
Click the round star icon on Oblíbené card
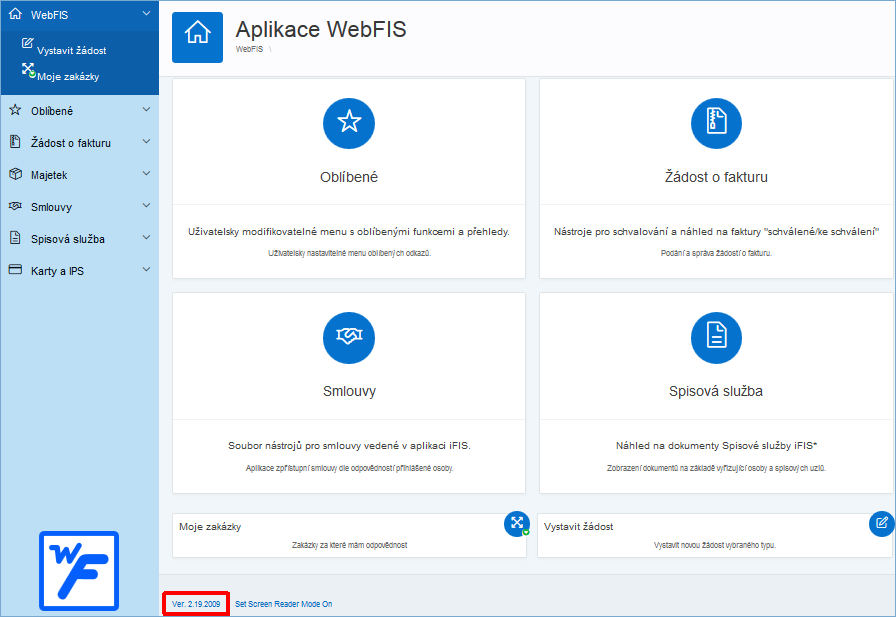(349, 123)
